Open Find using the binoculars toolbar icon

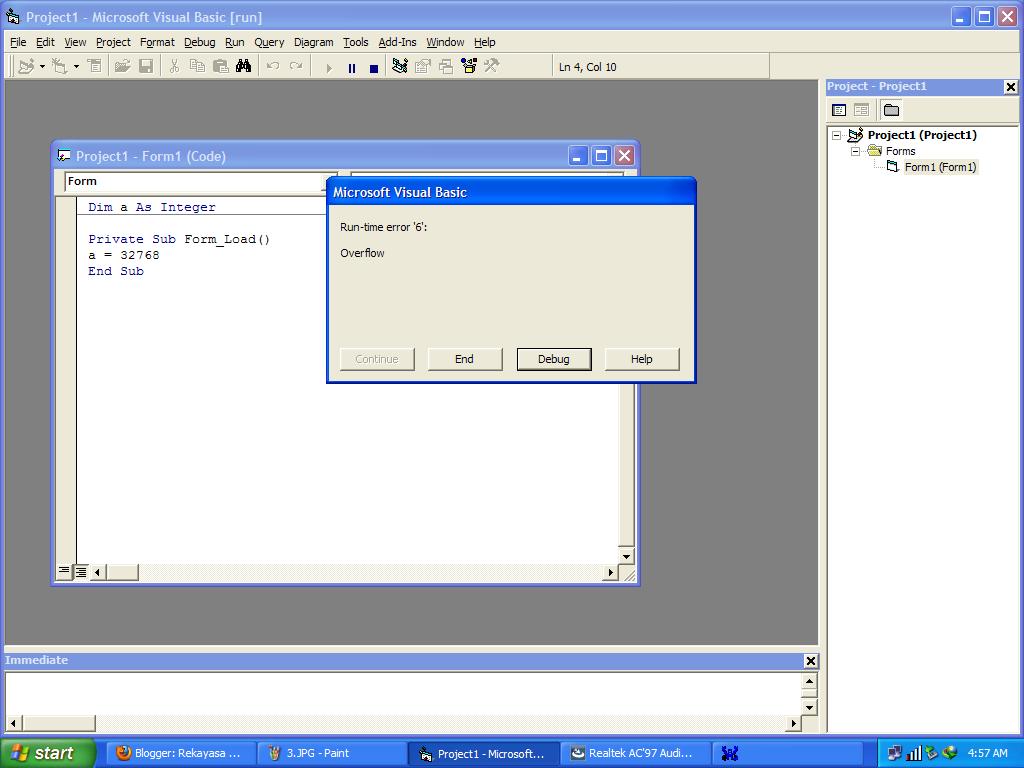243,66
